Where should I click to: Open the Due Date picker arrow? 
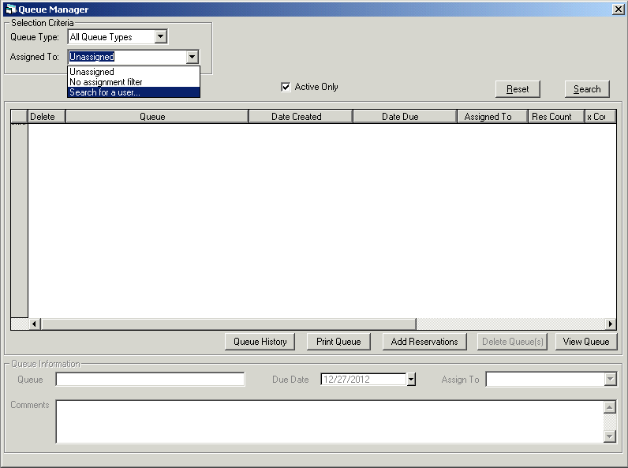pos(411,379)
